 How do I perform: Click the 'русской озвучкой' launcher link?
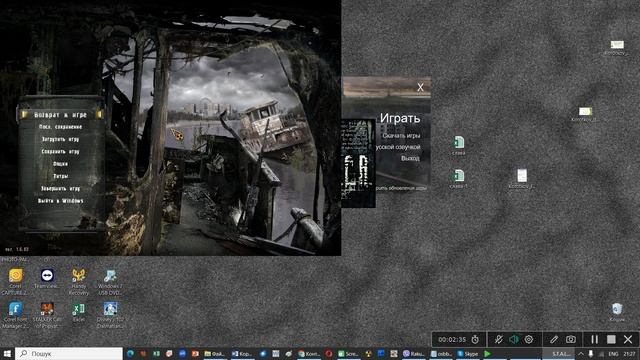(x=398, y=147)
